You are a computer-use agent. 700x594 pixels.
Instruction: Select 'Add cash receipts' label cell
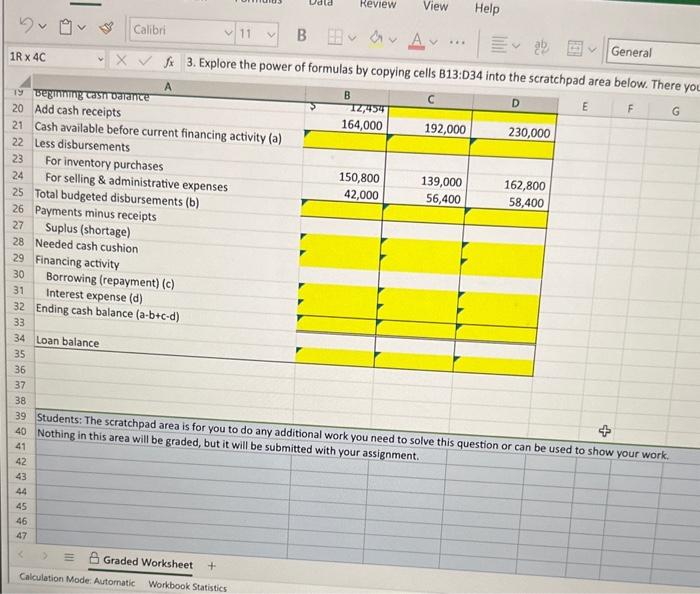tap(78, 111)
